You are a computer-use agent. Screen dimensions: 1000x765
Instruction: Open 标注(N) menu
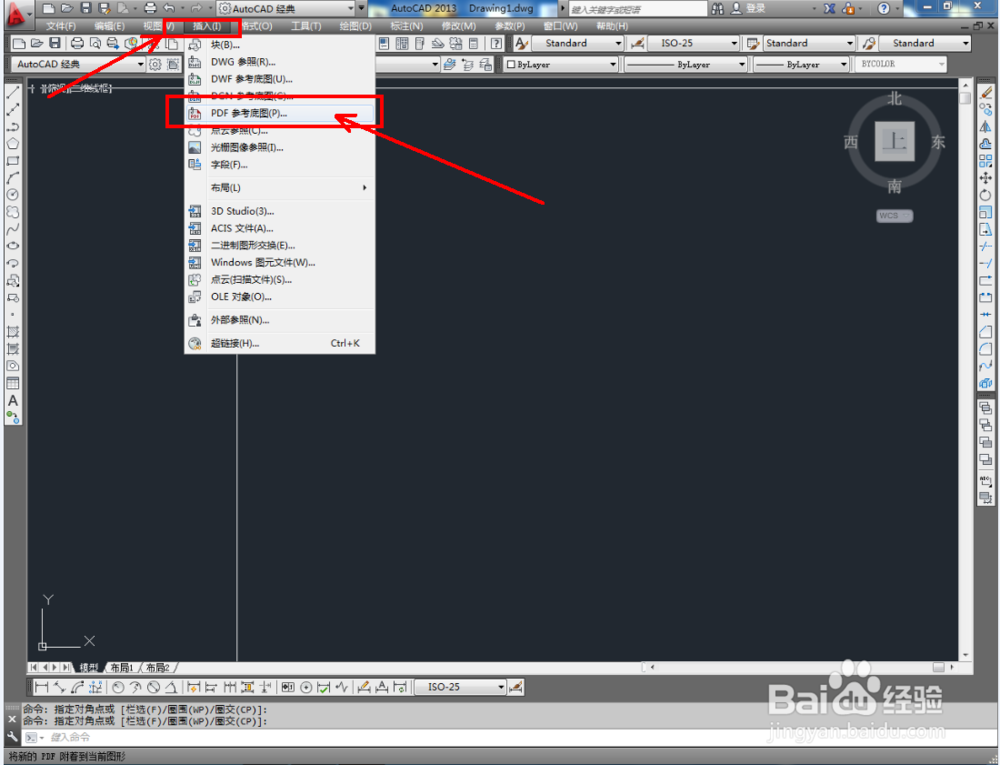click(406, 26)
